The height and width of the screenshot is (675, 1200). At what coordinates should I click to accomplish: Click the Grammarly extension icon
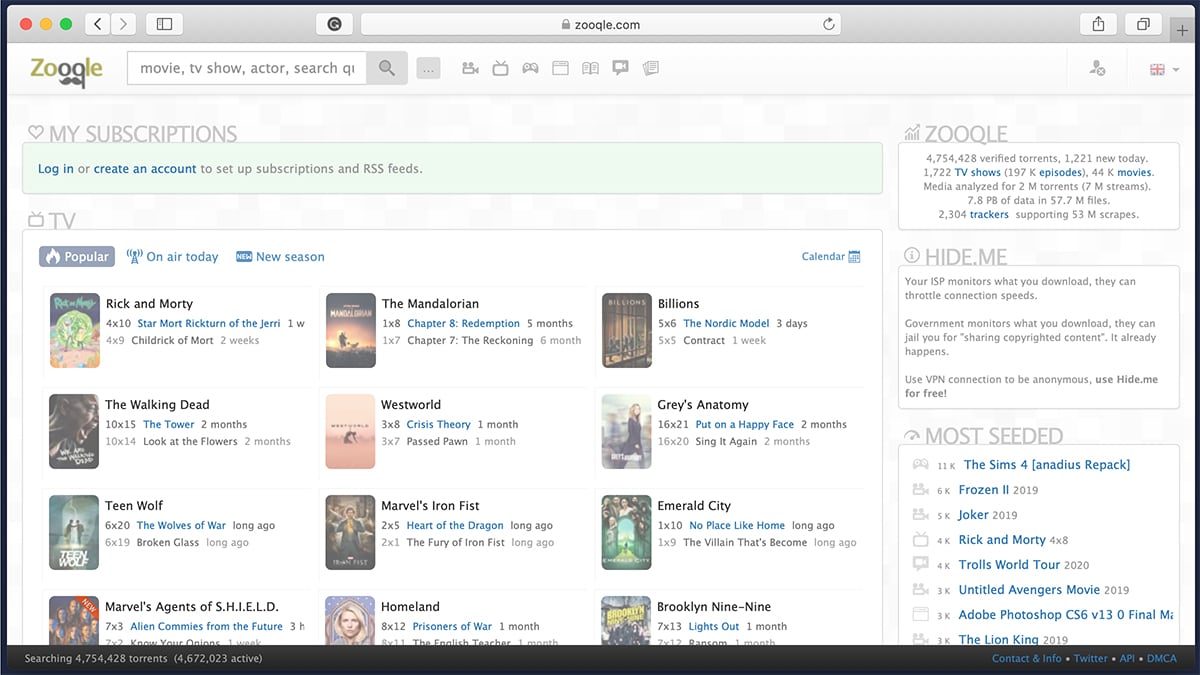click(334, 24)
